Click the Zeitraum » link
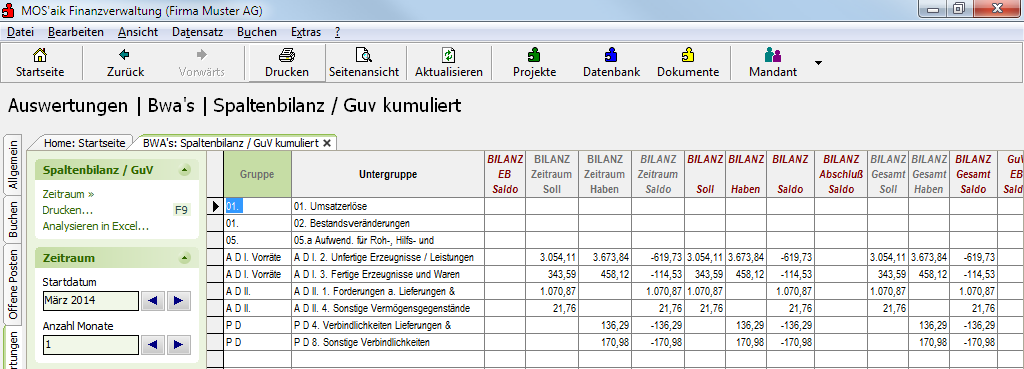 (x=69, y=194)
